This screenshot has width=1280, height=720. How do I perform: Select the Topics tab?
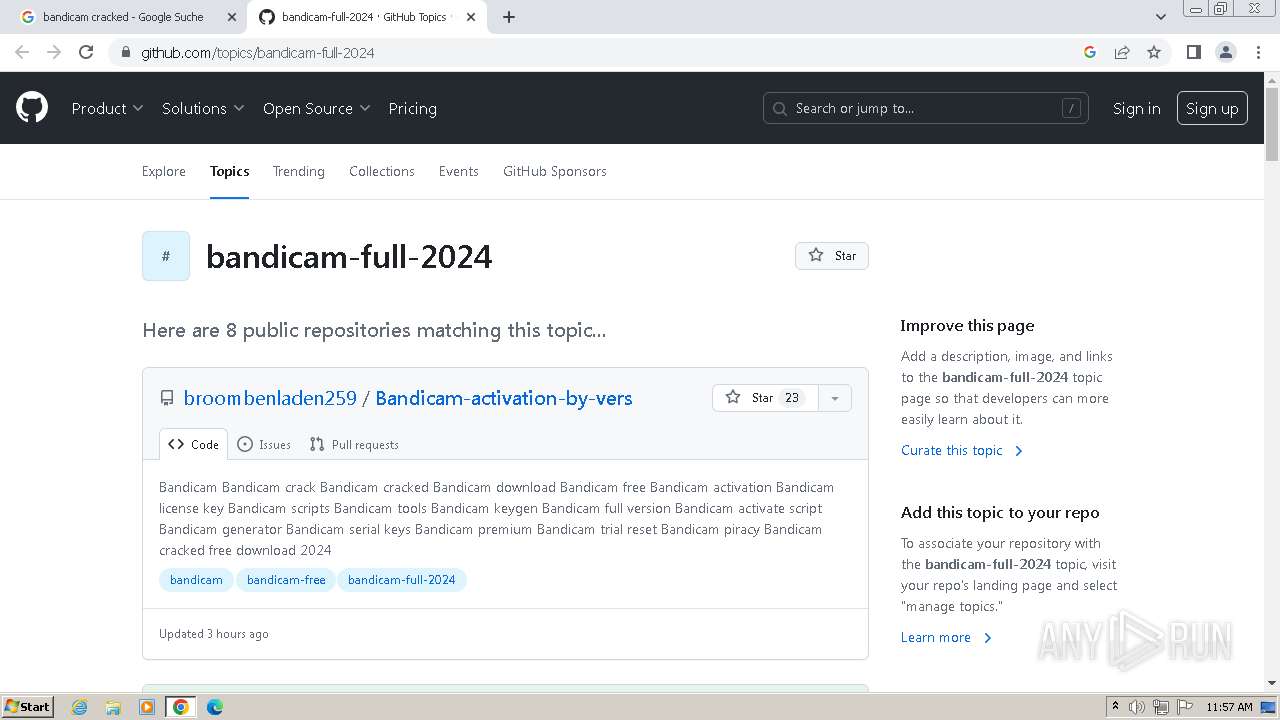229,171
